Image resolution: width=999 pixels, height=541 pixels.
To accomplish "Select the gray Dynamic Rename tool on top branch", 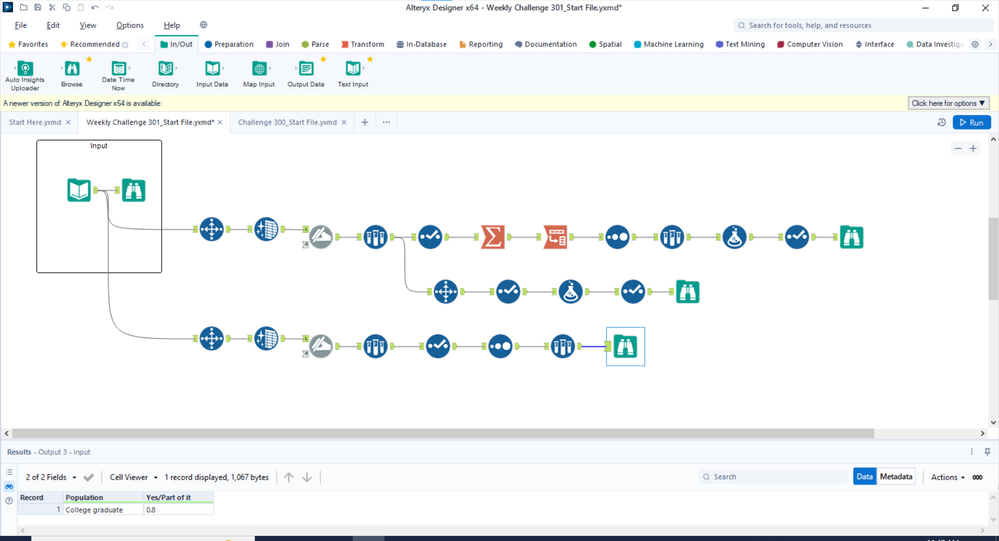I will pos(320,237).
